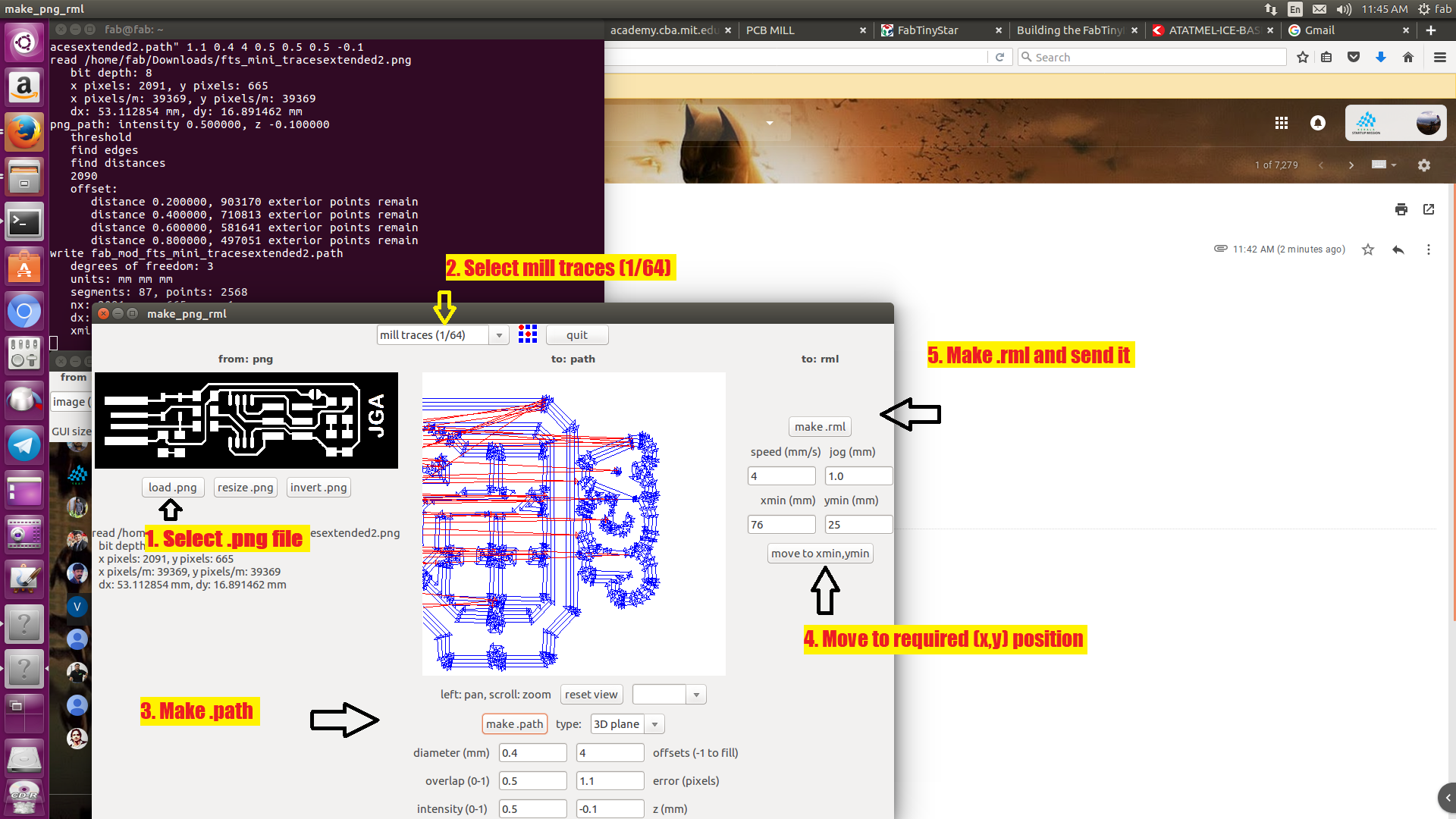Click the reply arrow icon
The image size is (1456, 819).
[x=1398, y=249]
